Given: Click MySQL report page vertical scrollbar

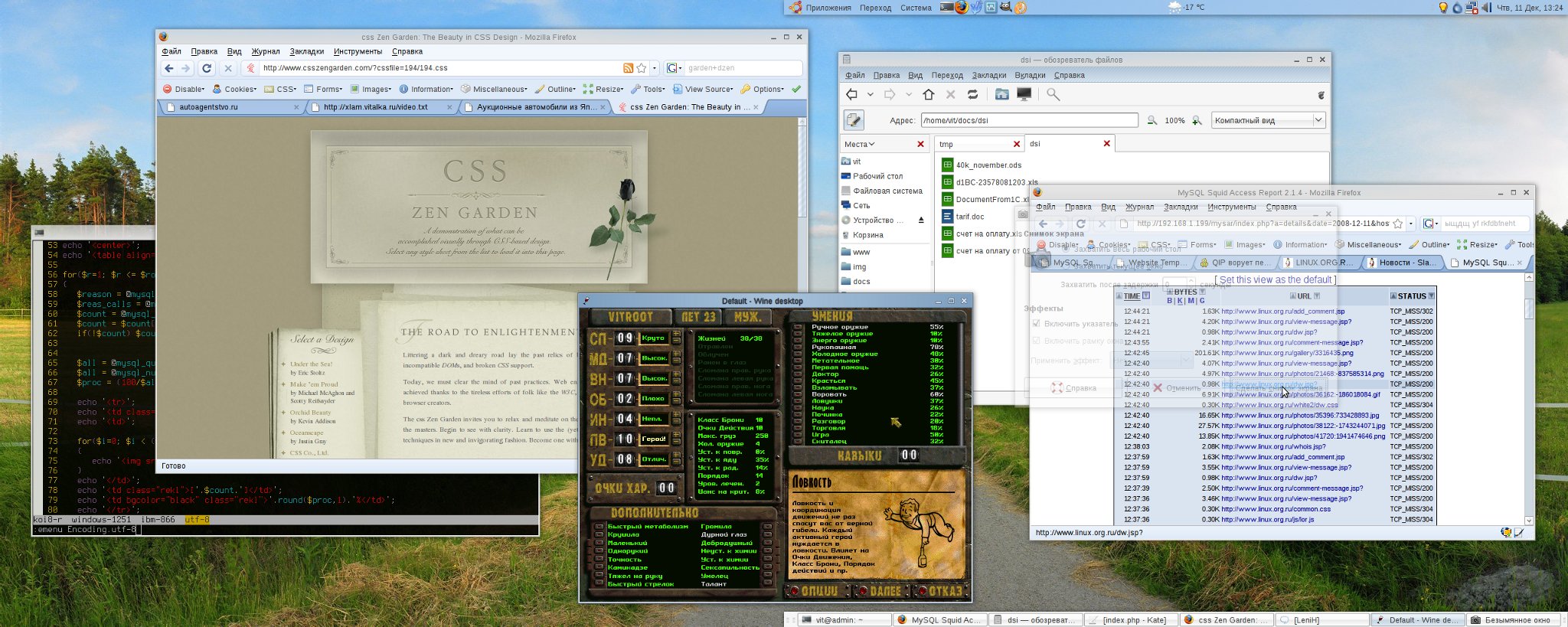Looking at the screenshot, I should point(1529,398).
